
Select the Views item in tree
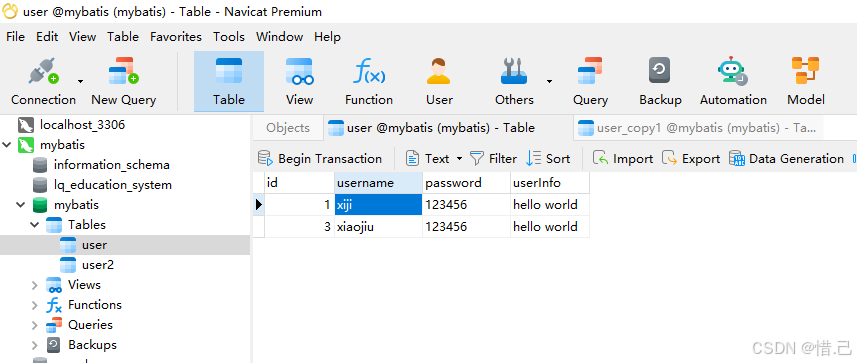tap(84, 285)
